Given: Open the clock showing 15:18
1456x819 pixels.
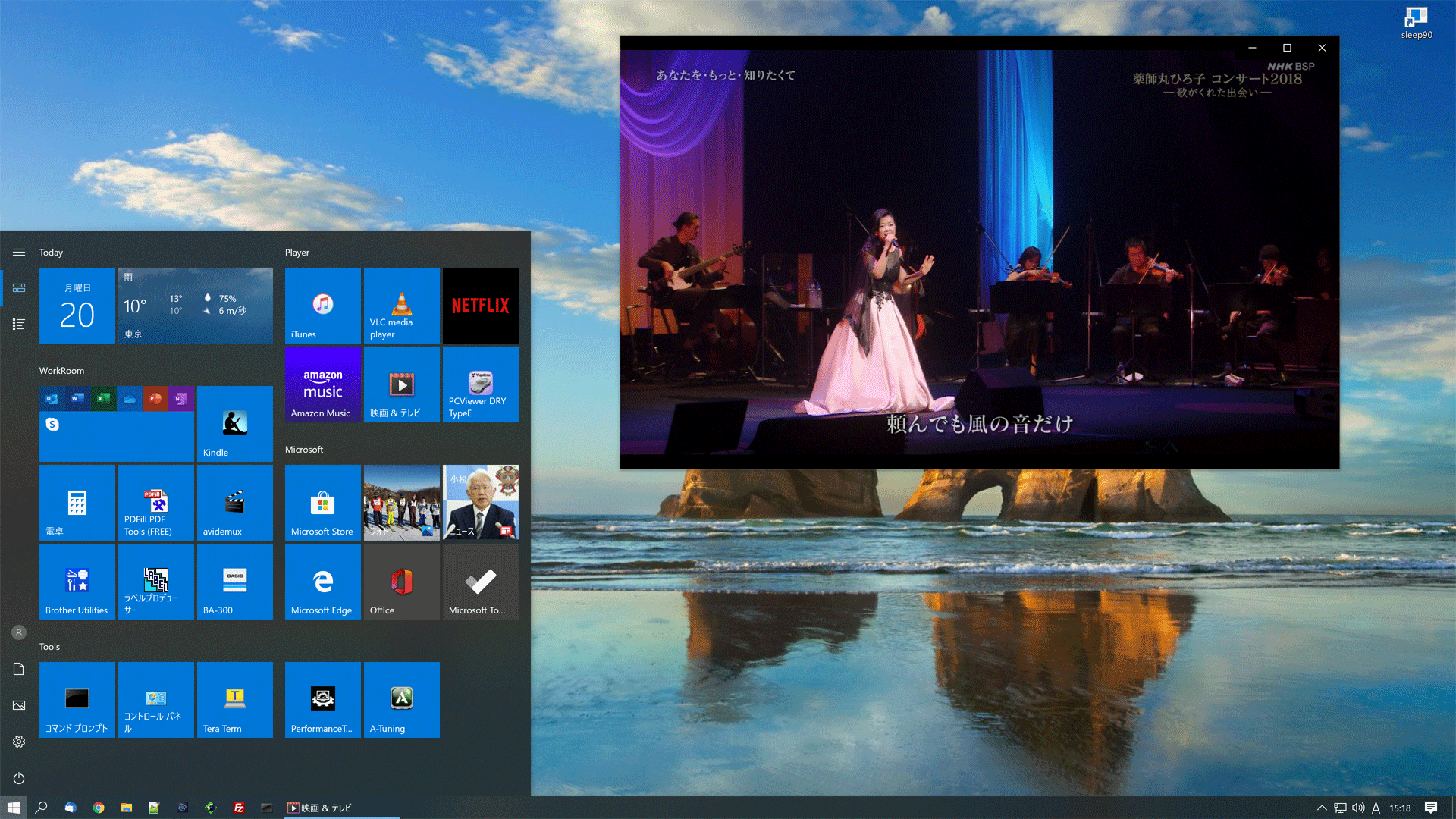Looking at the screenshot, I should [1400, 808].
